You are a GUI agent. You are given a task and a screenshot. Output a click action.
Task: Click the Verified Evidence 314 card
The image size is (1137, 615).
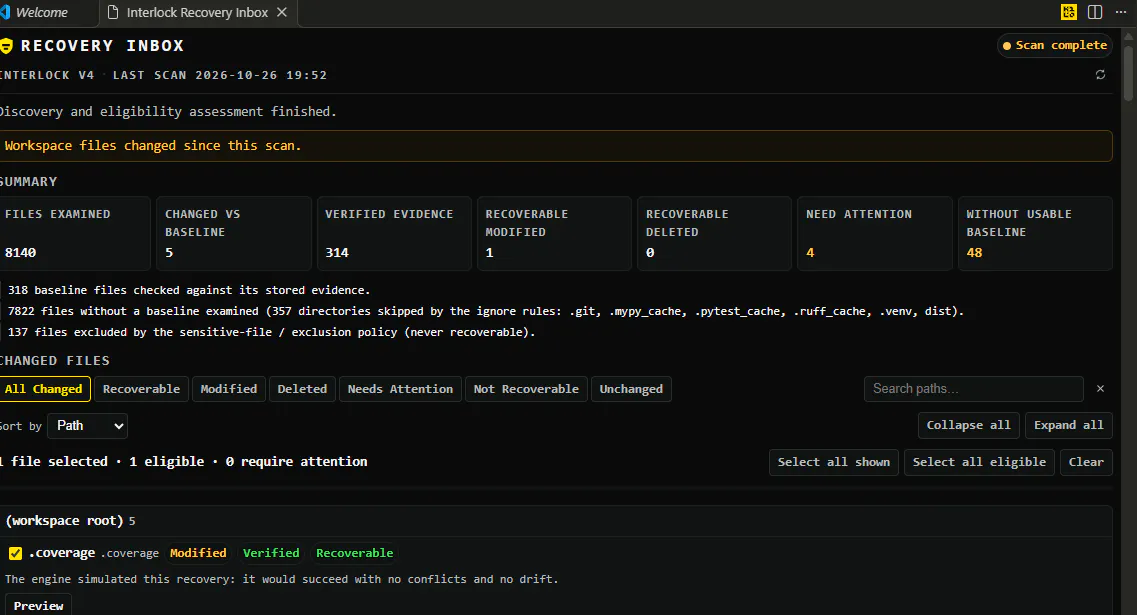click(394, 234)
